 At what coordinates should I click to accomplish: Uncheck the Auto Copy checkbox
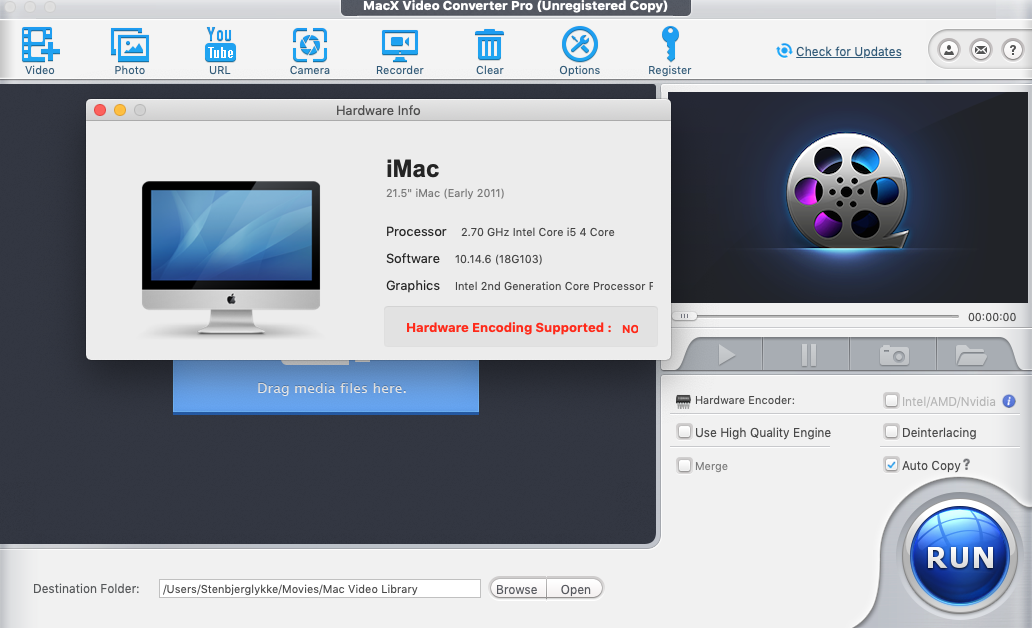coord(891,465)
